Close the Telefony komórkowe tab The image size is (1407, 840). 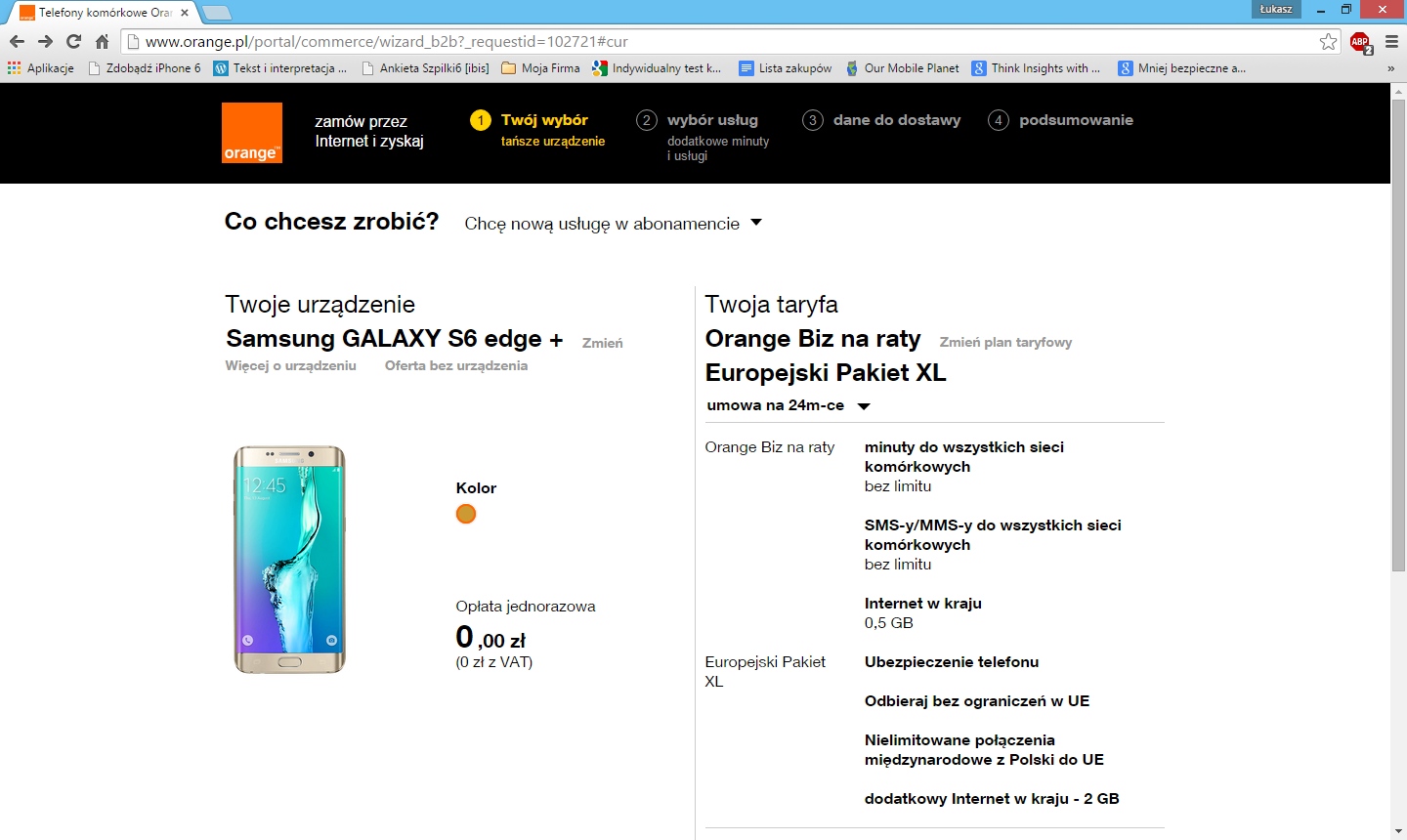click(185, 13)
